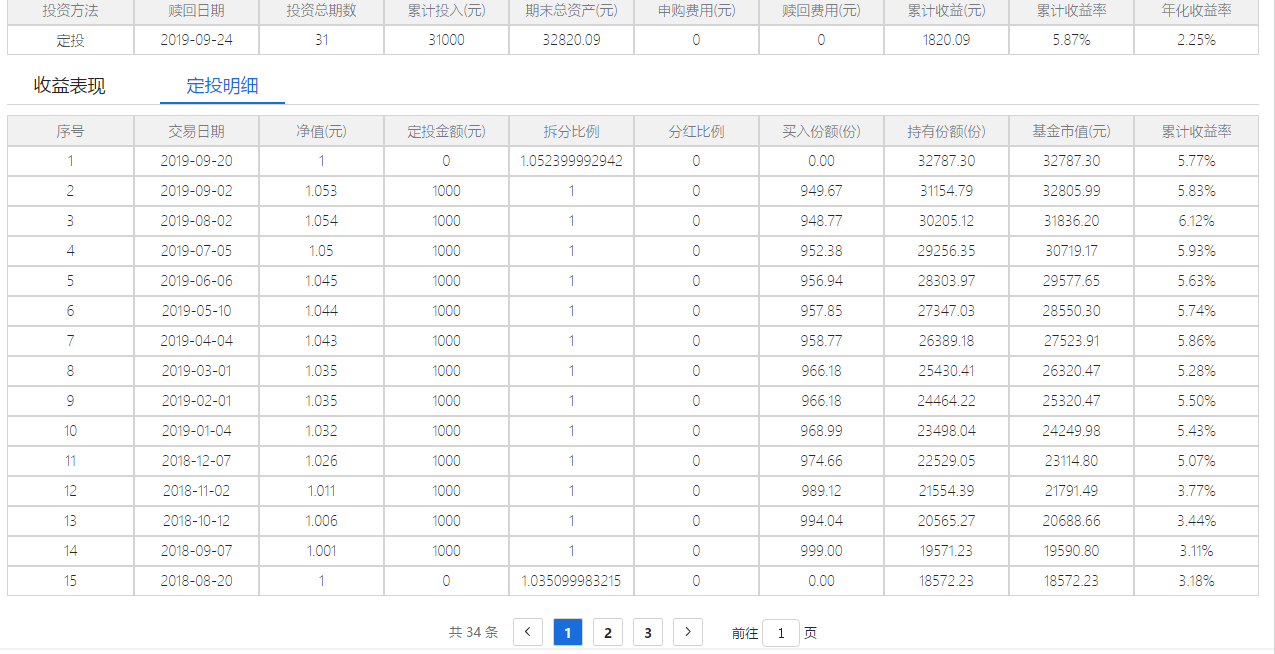Switch to the 收益表现 tab
The width and height of the screenshot is (1275, 654).
point(69,86)
